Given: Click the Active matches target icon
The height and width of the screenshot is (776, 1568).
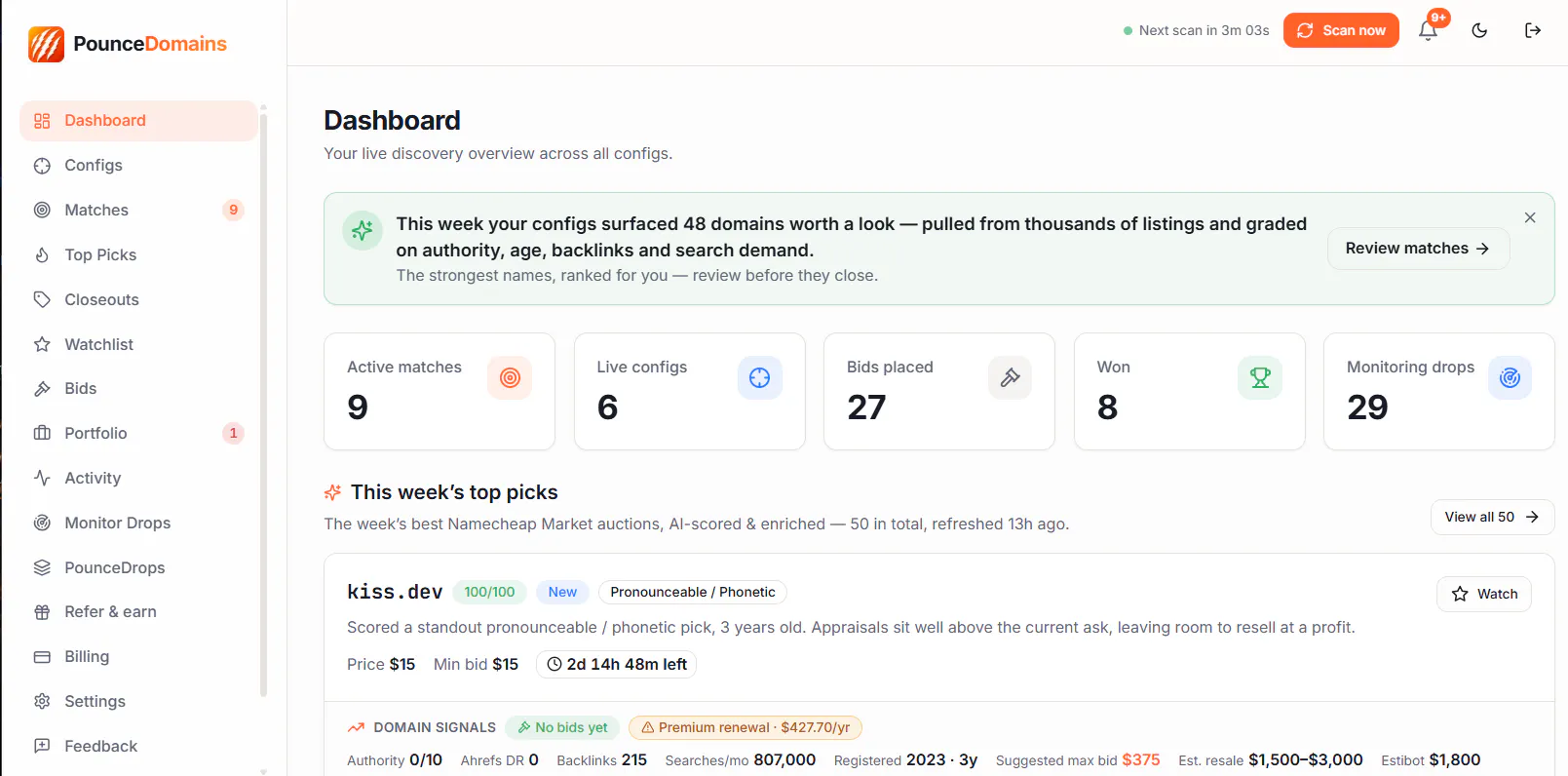Looking at the screenshot, I should coord(510,377).
